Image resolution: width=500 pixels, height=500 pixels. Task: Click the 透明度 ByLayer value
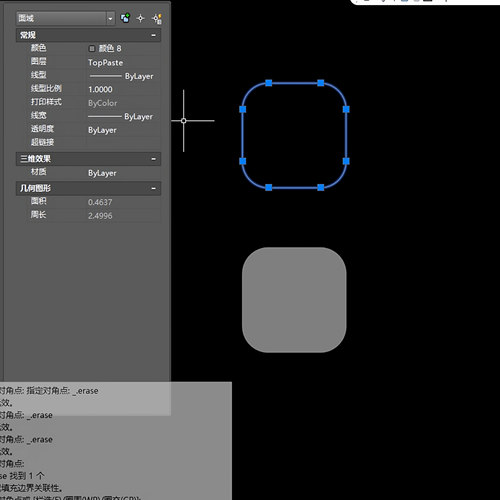tap(102, 130)
